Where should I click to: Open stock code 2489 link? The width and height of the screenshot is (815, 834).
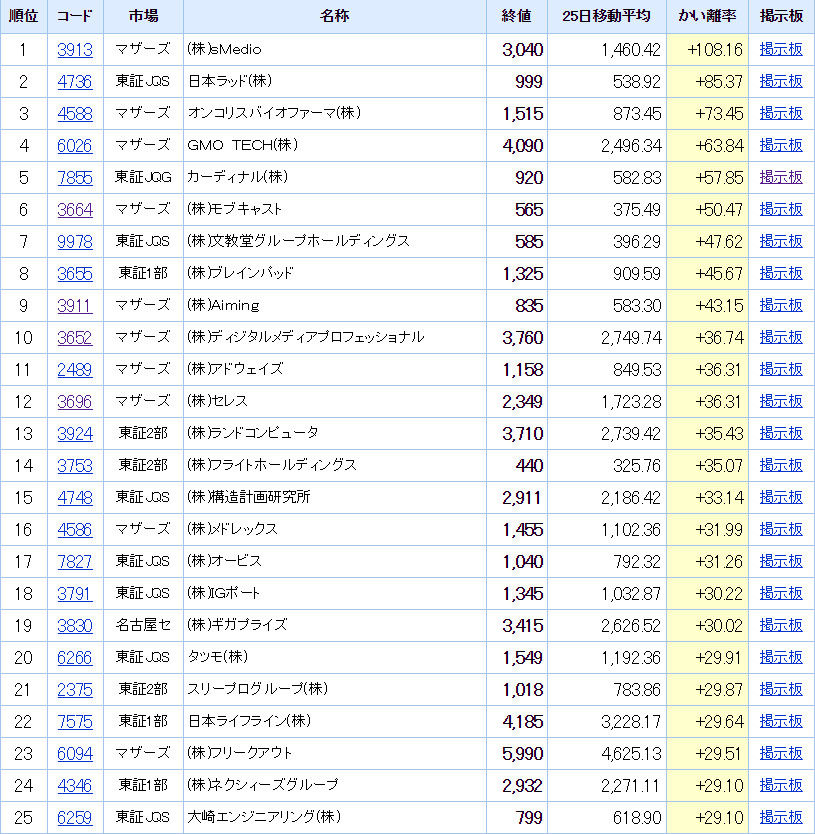(75, 369)
